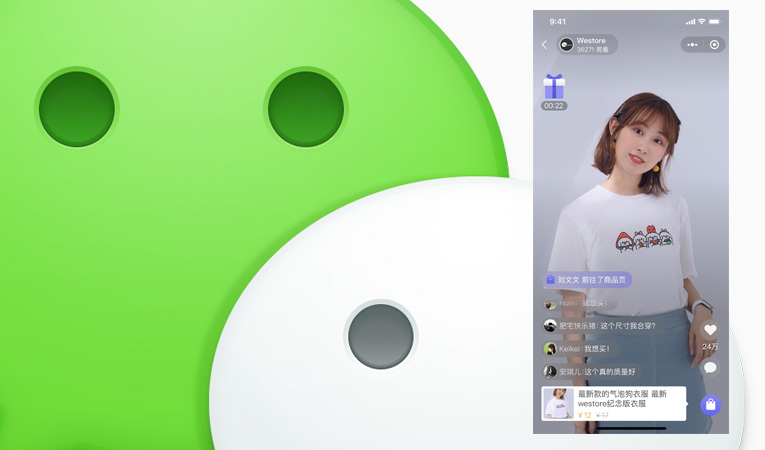Tap the 刘文文 前往了商品页 notification
Viewport: 765px width, 450px height.
pyautogui.click(x=588, y=280)
